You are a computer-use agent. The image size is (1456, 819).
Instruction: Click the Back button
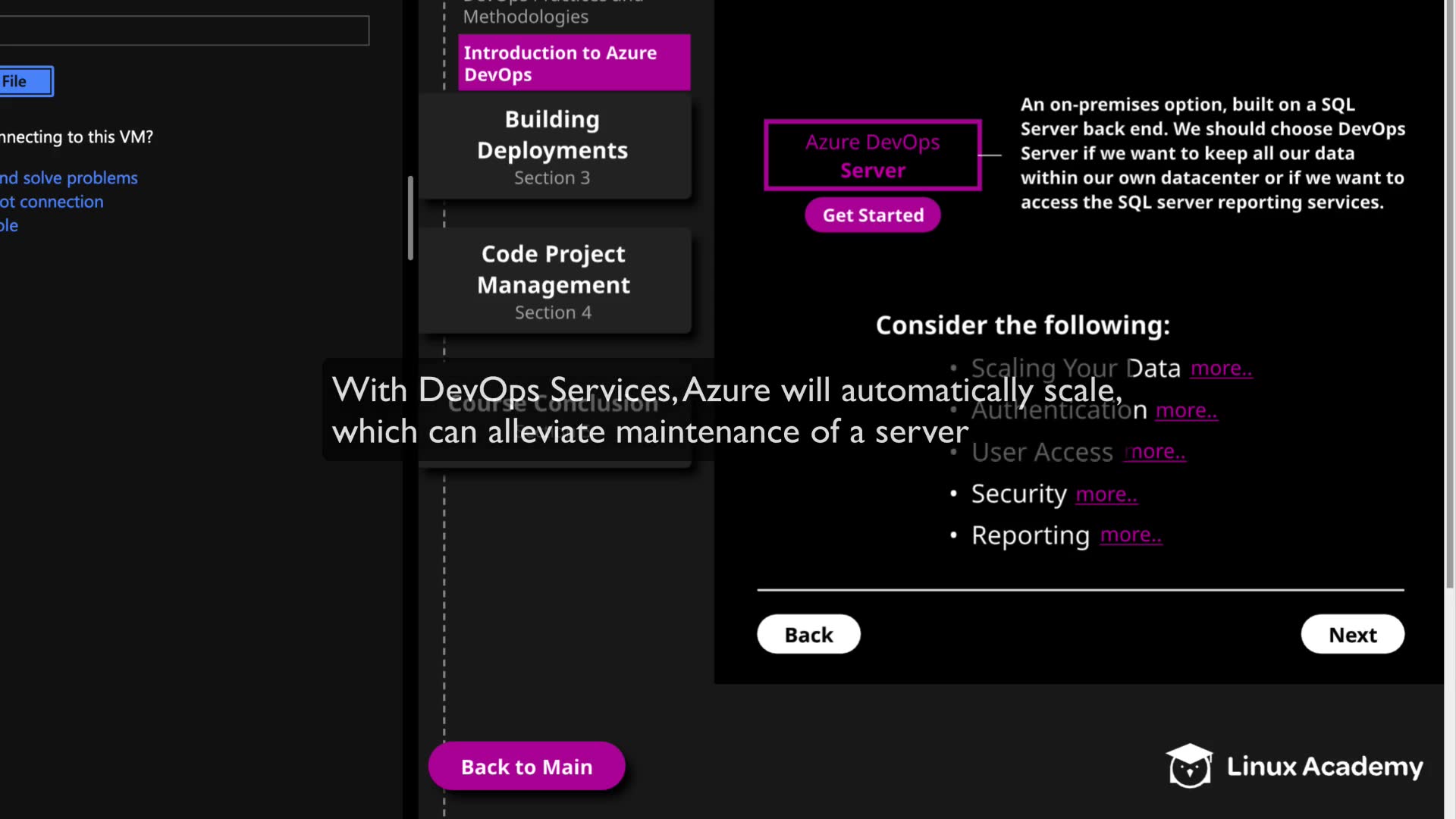(808, 635)
